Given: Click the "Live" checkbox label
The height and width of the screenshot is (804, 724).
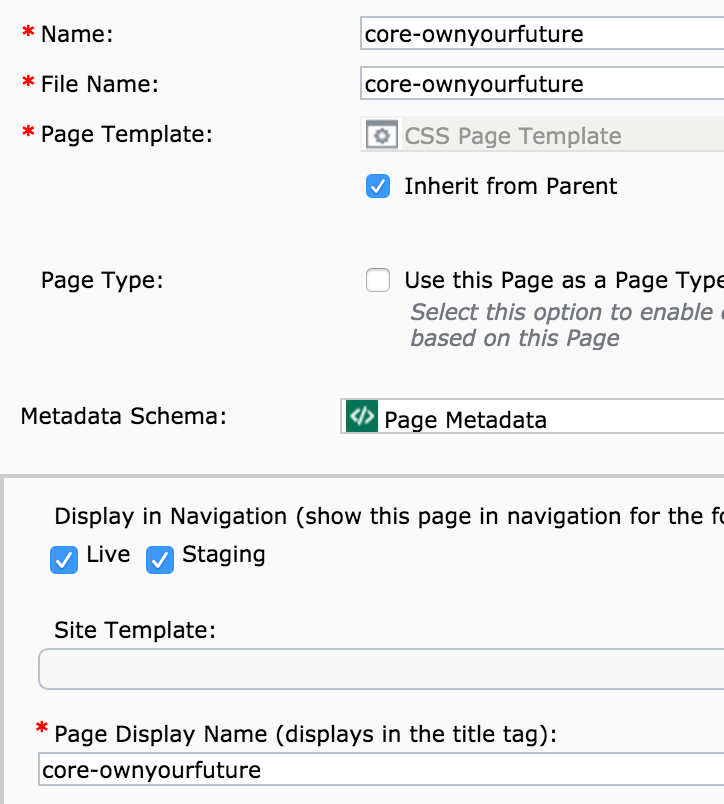Looking at the screenshot, I should point(108,555).
